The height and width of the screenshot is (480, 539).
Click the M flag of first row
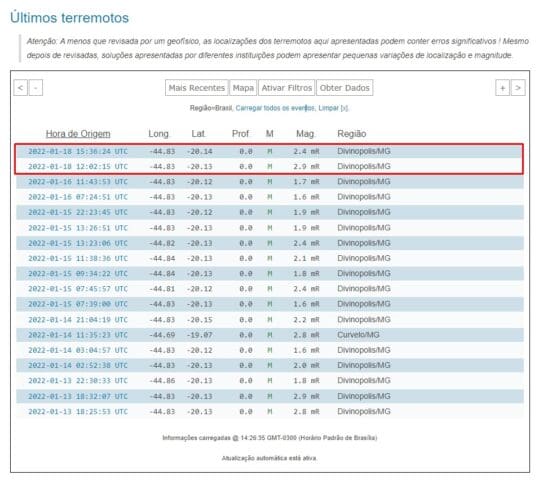point(270,151)
